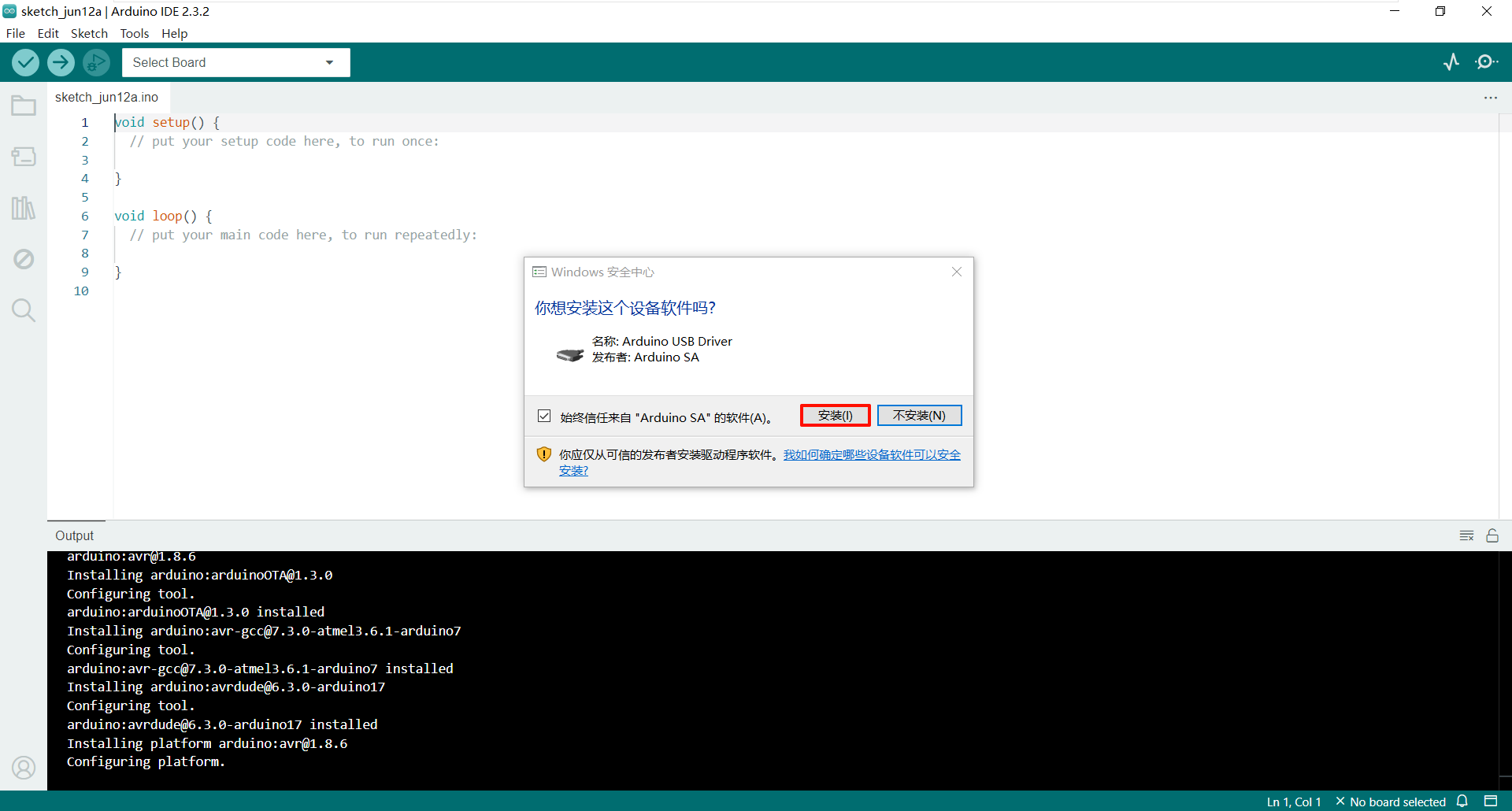Open the notifications bell in status bar

pyautogui.click(x=1462, y=801)
